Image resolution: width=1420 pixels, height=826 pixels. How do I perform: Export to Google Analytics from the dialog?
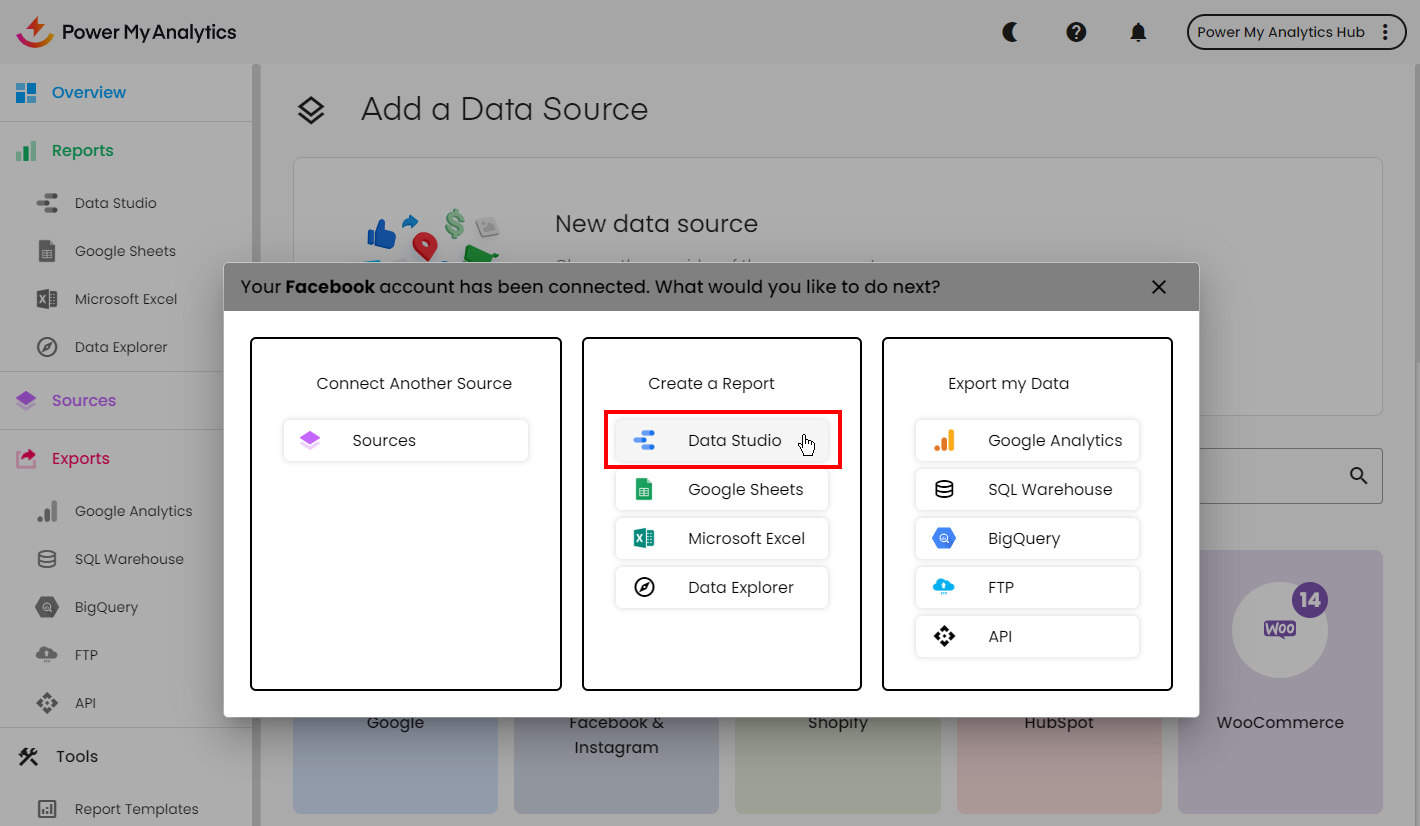tap(1027, 440)
